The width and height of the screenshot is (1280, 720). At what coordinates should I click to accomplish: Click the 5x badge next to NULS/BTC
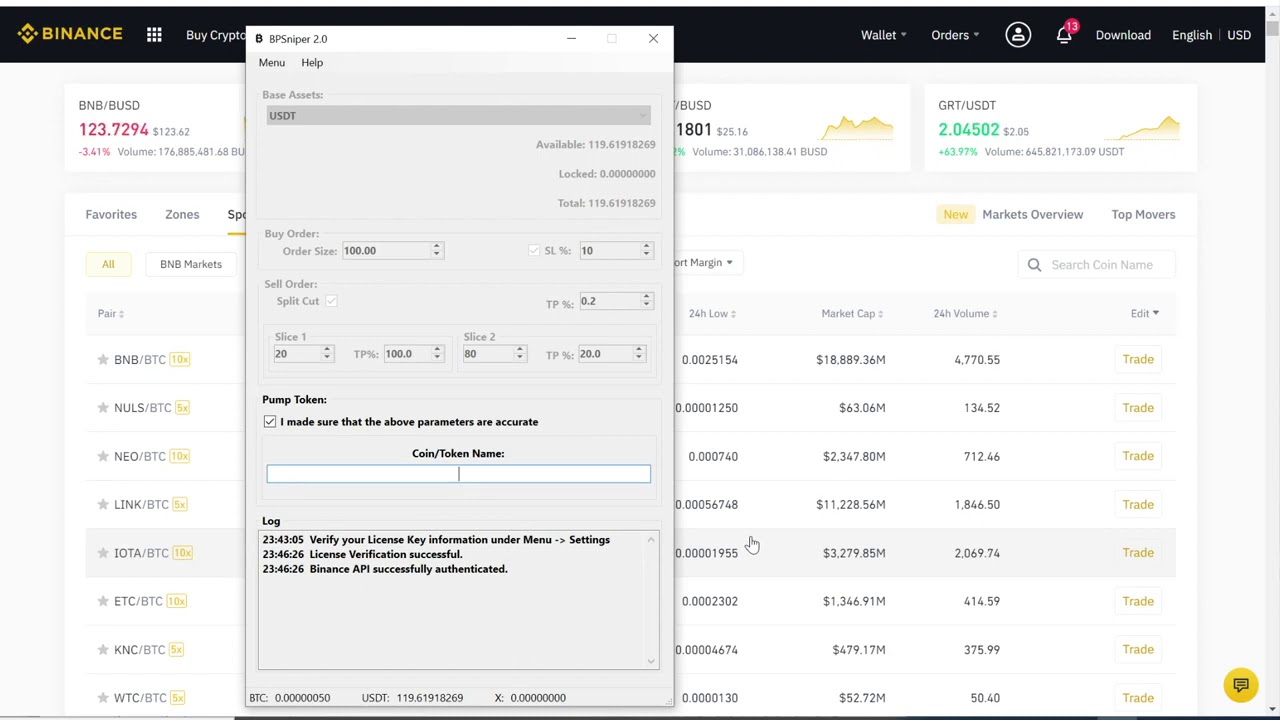coord(182,407)
